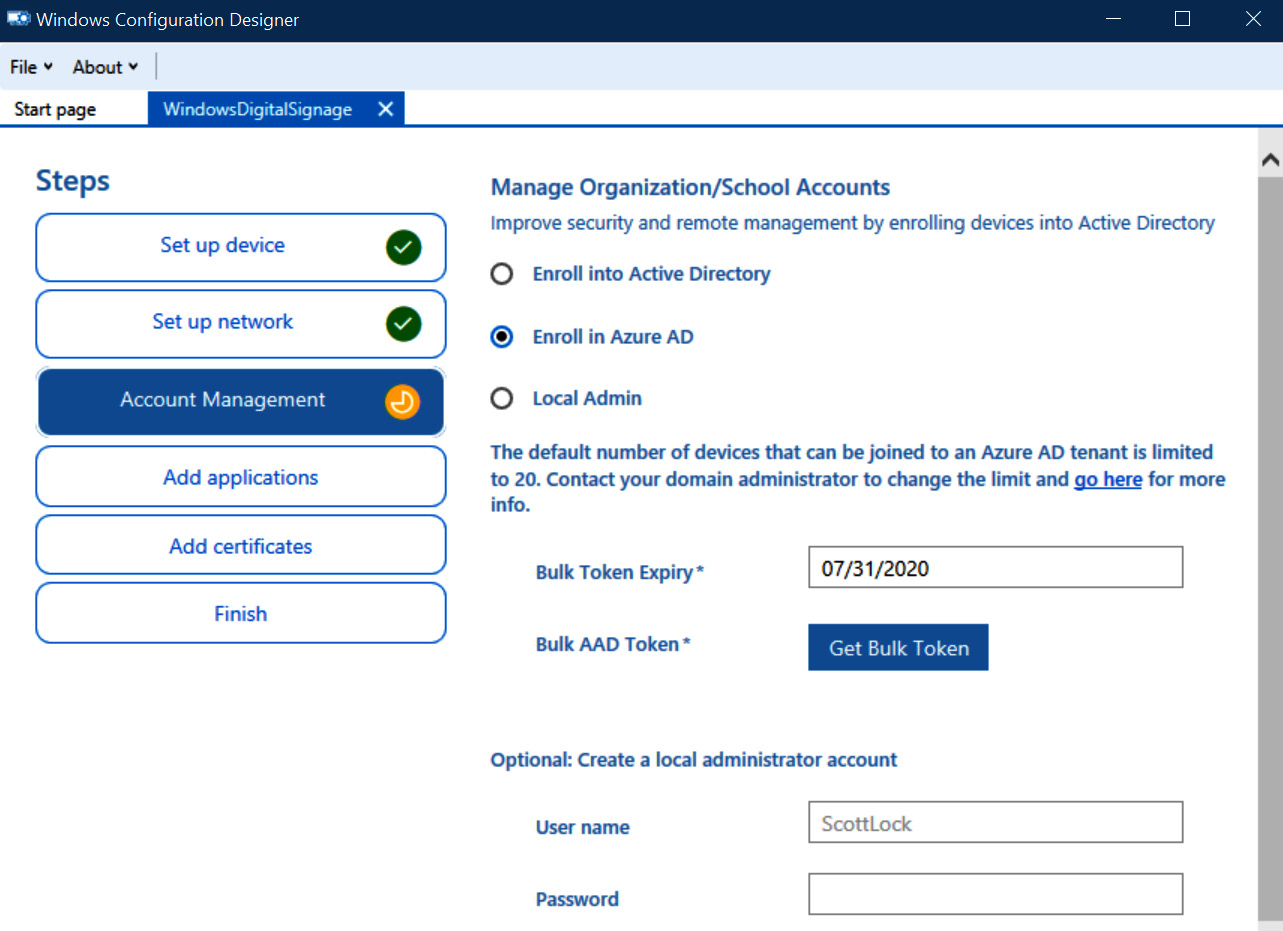The image size is (1283, 931).
Task: Open the File menu
Action: (31, 67)
